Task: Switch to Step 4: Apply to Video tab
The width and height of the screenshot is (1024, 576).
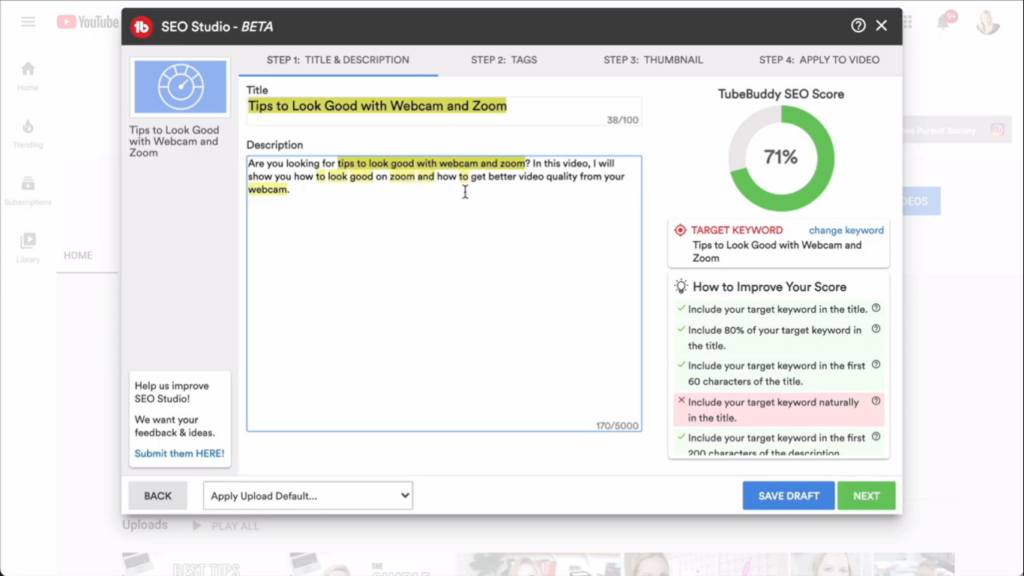Action: 819,60
